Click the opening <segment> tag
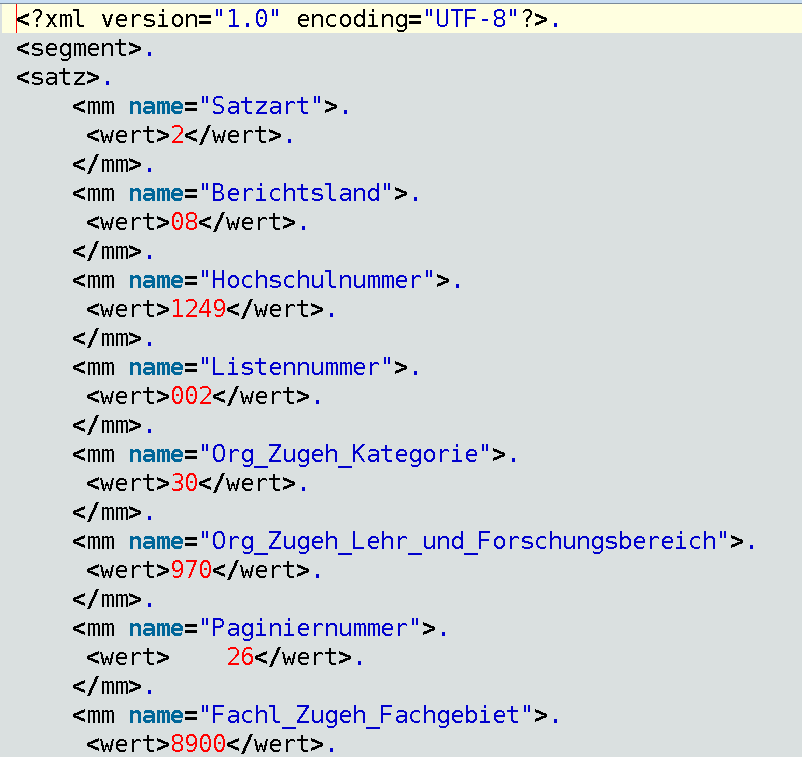The image size is (802, 757). [x=79, y=49]
